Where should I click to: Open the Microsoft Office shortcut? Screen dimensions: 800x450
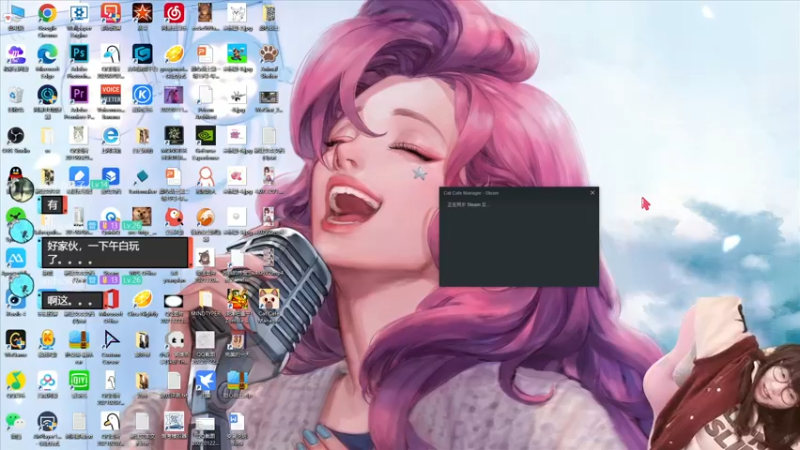[111, 299]
